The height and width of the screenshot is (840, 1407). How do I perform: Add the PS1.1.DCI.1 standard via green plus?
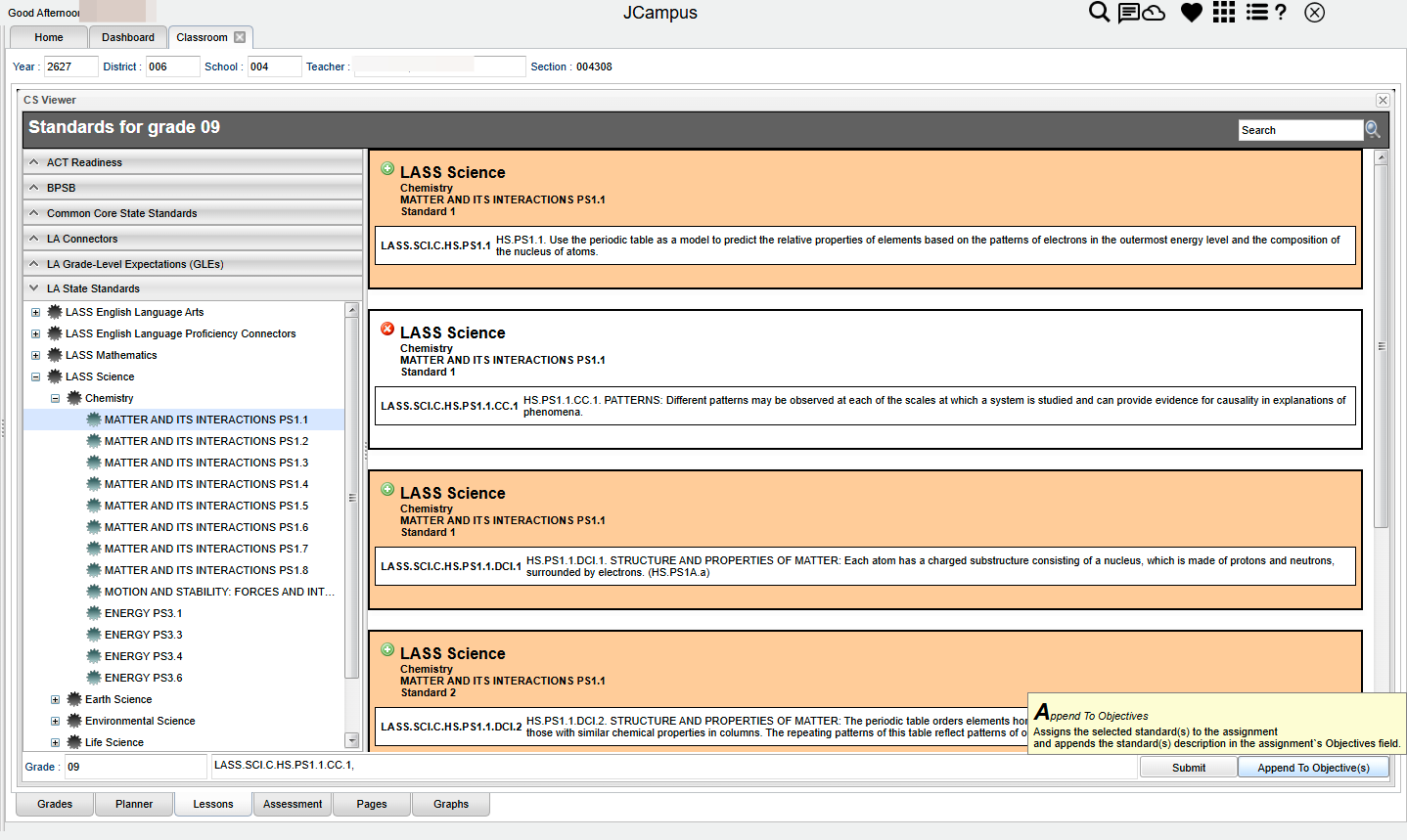coord(387,489)
